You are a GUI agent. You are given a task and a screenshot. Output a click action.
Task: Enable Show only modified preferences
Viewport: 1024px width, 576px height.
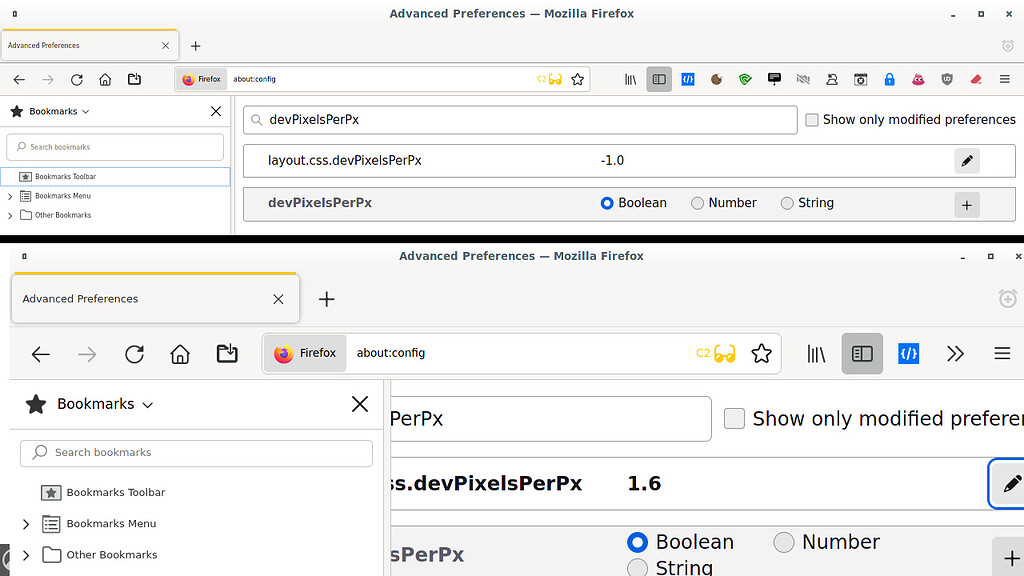[812, 119]
